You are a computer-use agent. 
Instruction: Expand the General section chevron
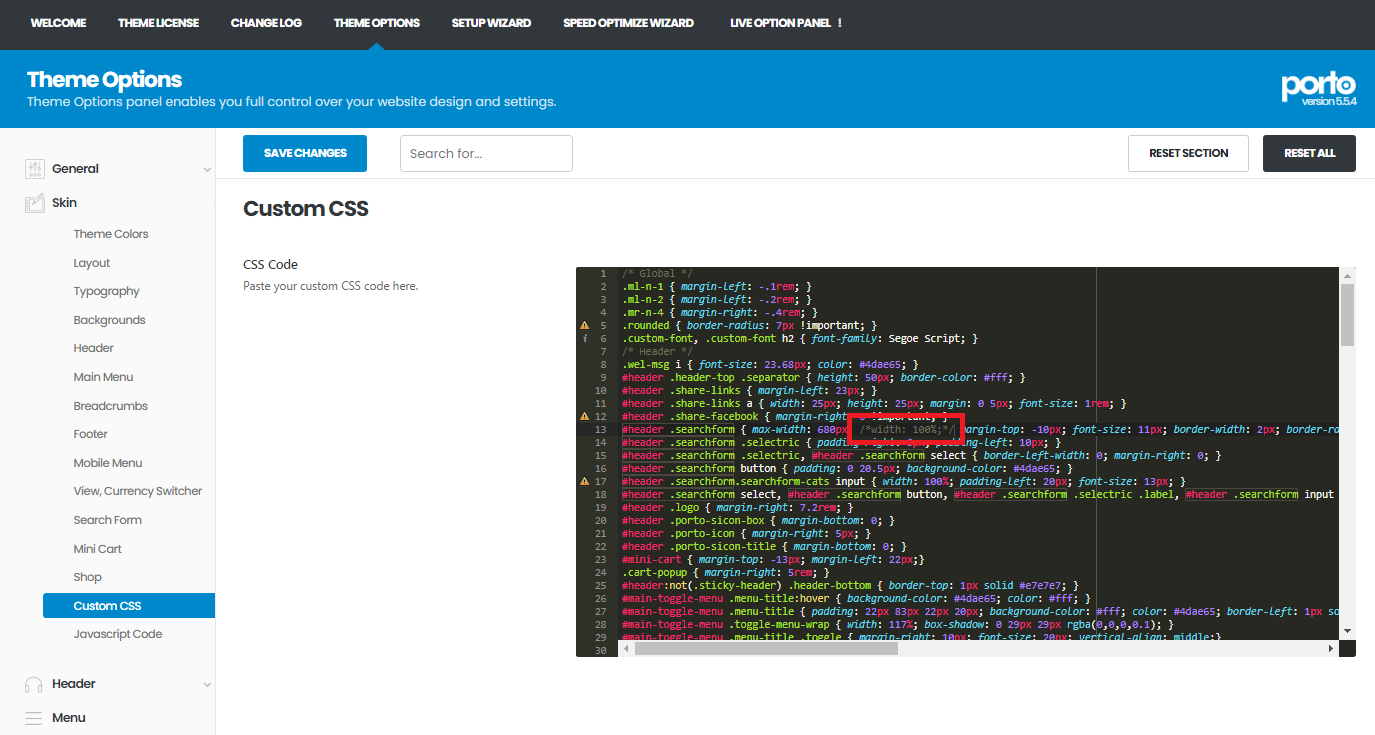(207, 170)
